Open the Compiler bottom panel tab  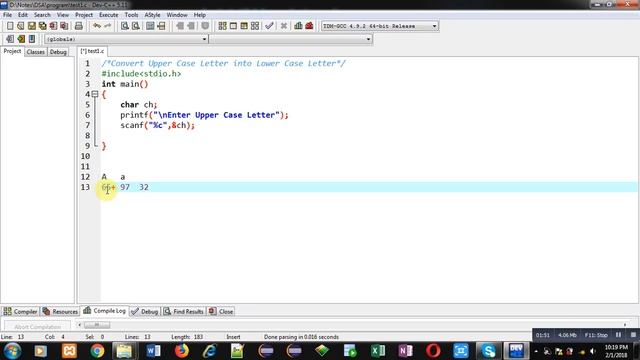pyautogui.click(x=20, y=311)
